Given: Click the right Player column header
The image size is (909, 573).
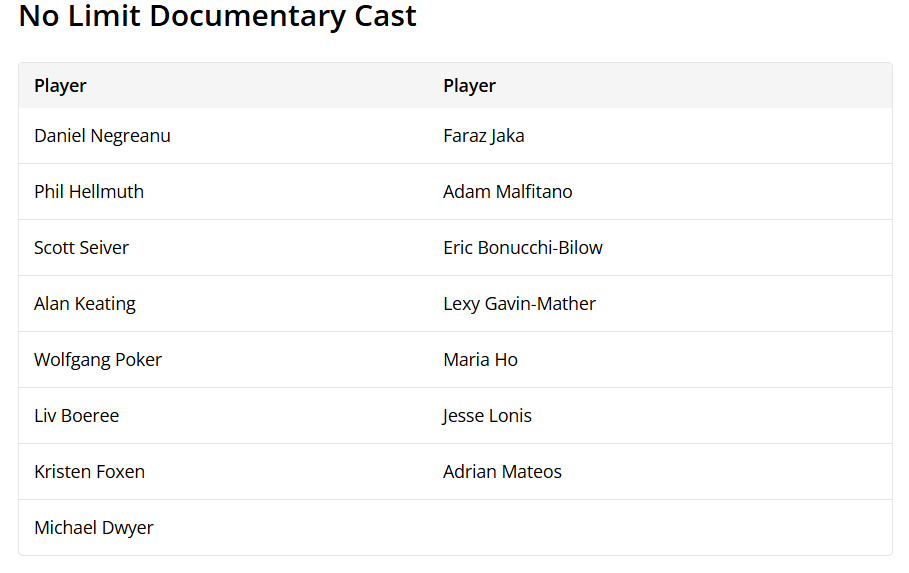Looking at the screenshot, I should [469, 86].
